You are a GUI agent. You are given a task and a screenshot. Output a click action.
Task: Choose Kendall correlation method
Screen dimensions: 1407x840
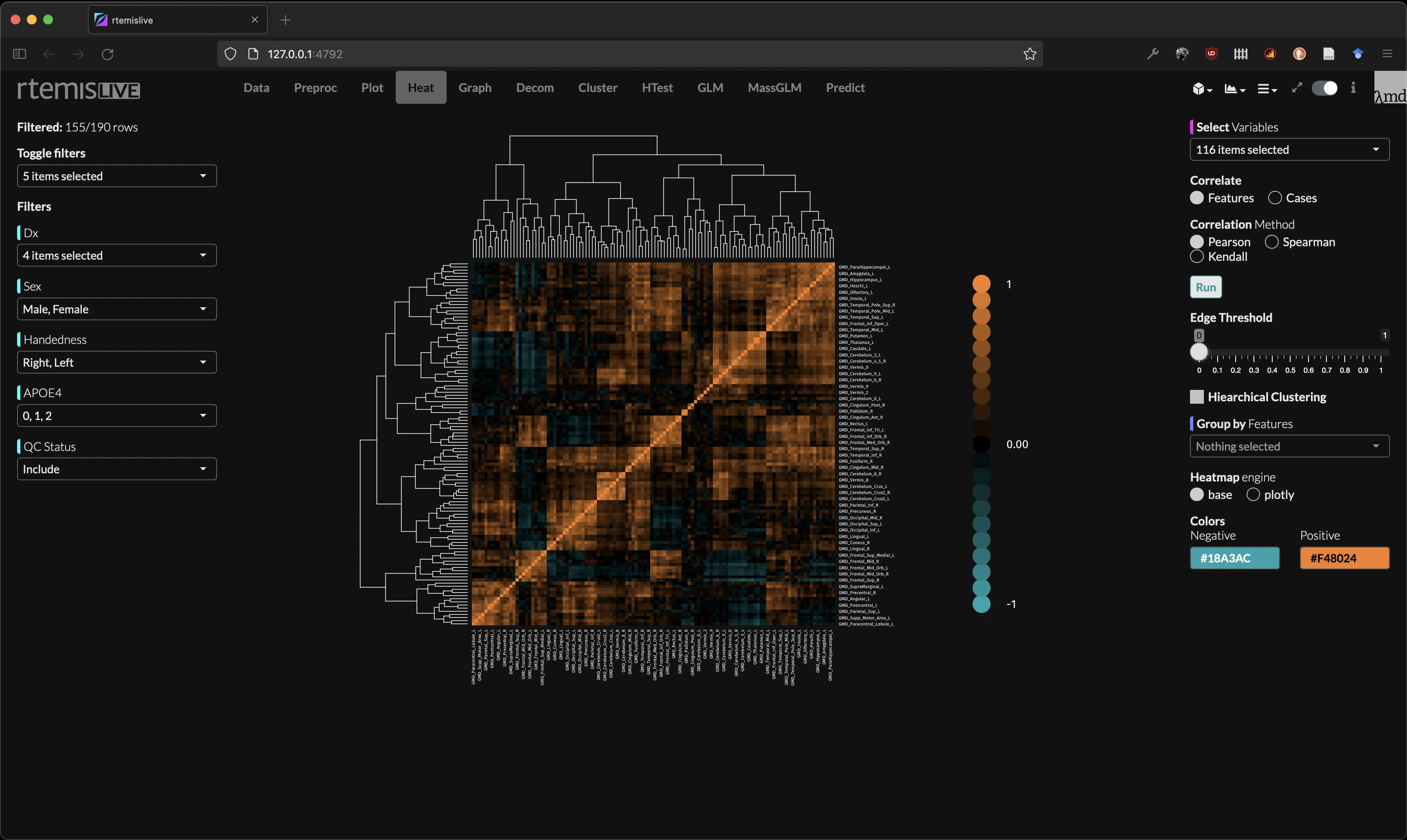point(1197,256)
